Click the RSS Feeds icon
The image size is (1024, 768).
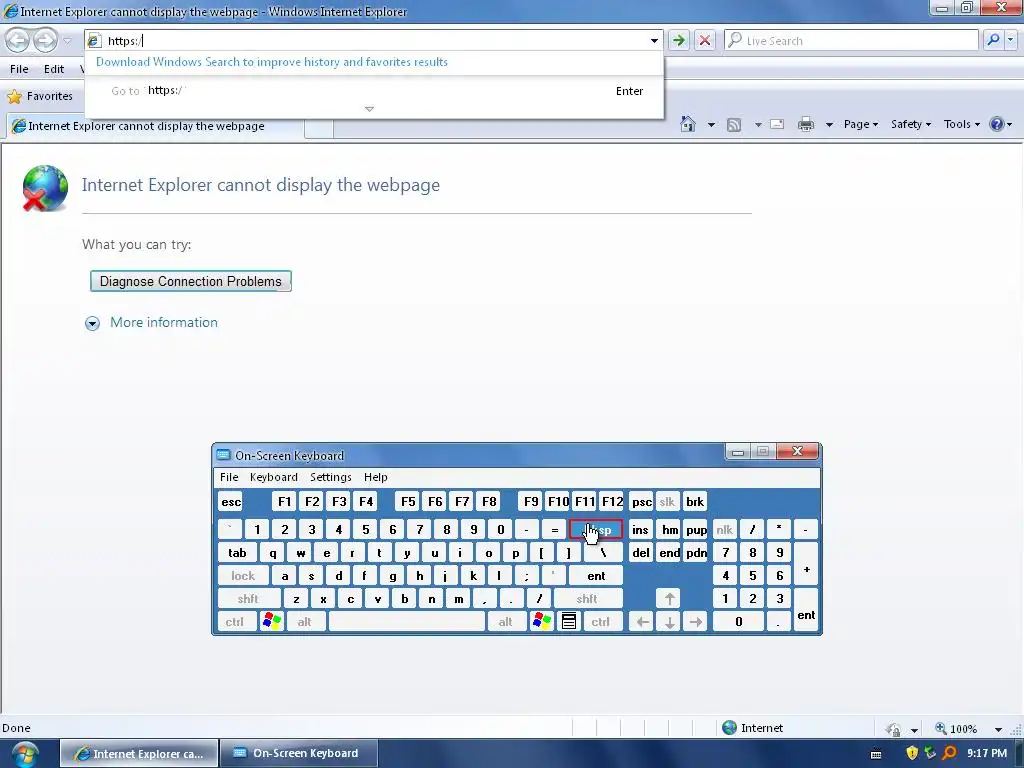(x=734, y=124)
